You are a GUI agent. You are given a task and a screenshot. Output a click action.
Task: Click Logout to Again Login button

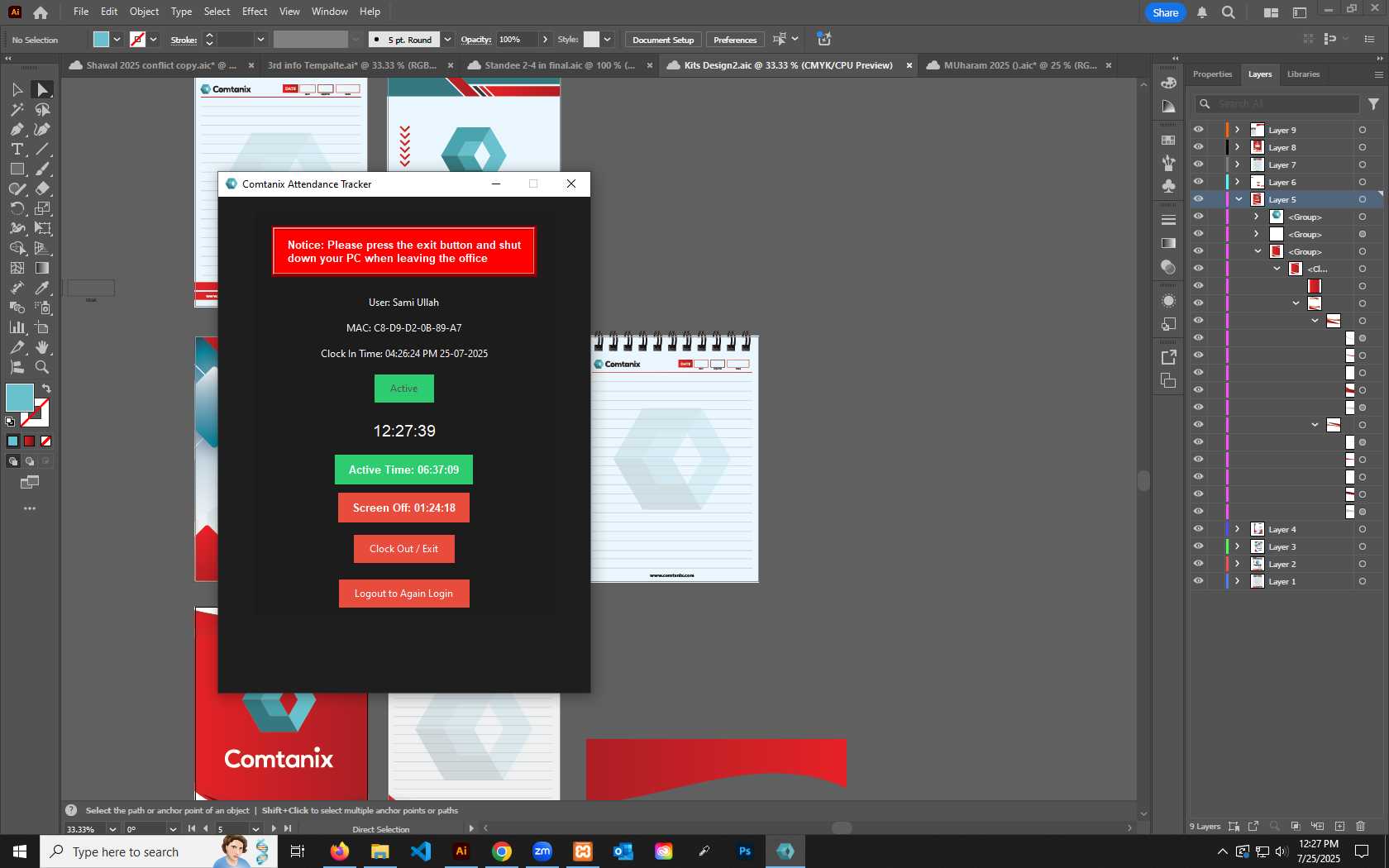coord(403,594)
